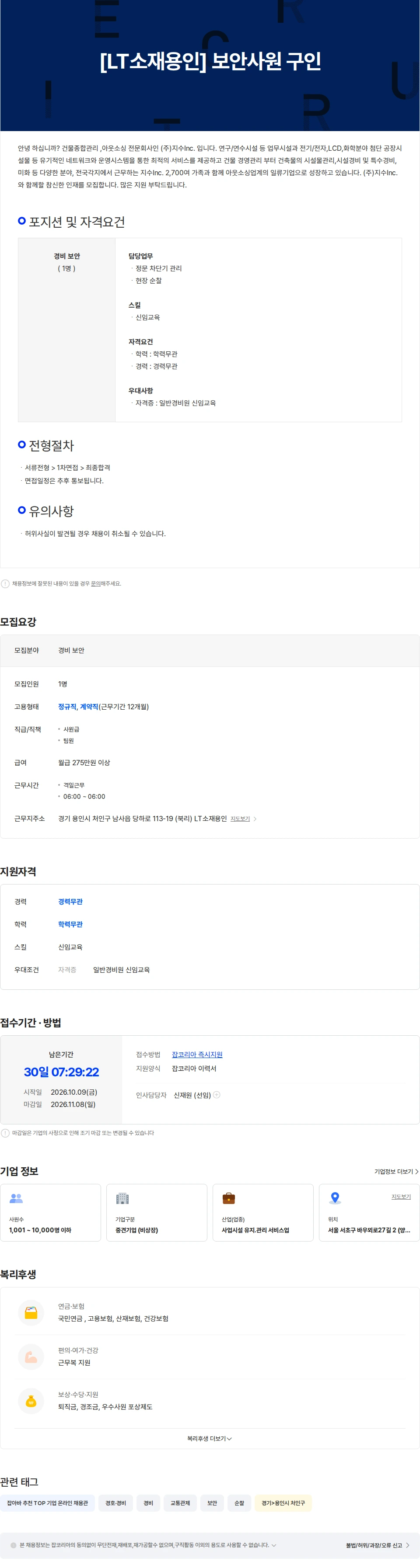Screen dimensions: 420x1568
Task: Click the plus icon next to 신재원 (선임)
Action: [x=217, y=1094]
